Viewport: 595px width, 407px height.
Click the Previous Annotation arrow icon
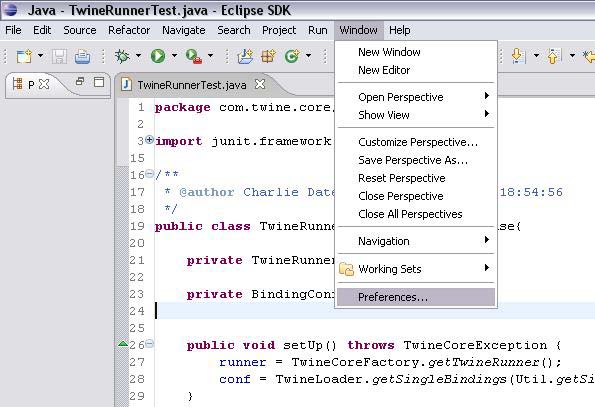pyautogui.click(x=554, y=57)
